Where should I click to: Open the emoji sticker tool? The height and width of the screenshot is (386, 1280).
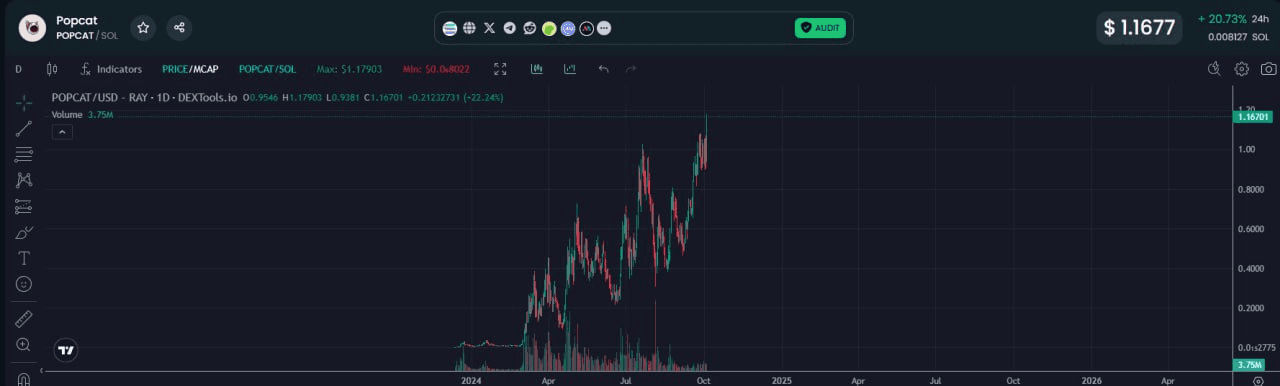click(24, 284)
